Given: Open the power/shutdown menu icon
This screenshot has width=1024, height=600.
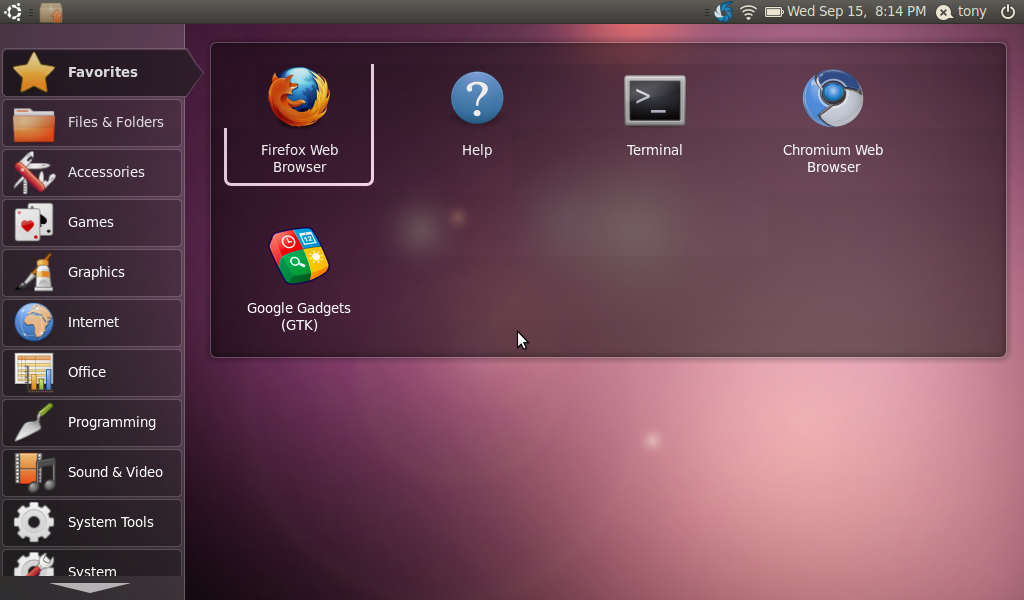Looking at the screenshot, I should click(1007, 12).
